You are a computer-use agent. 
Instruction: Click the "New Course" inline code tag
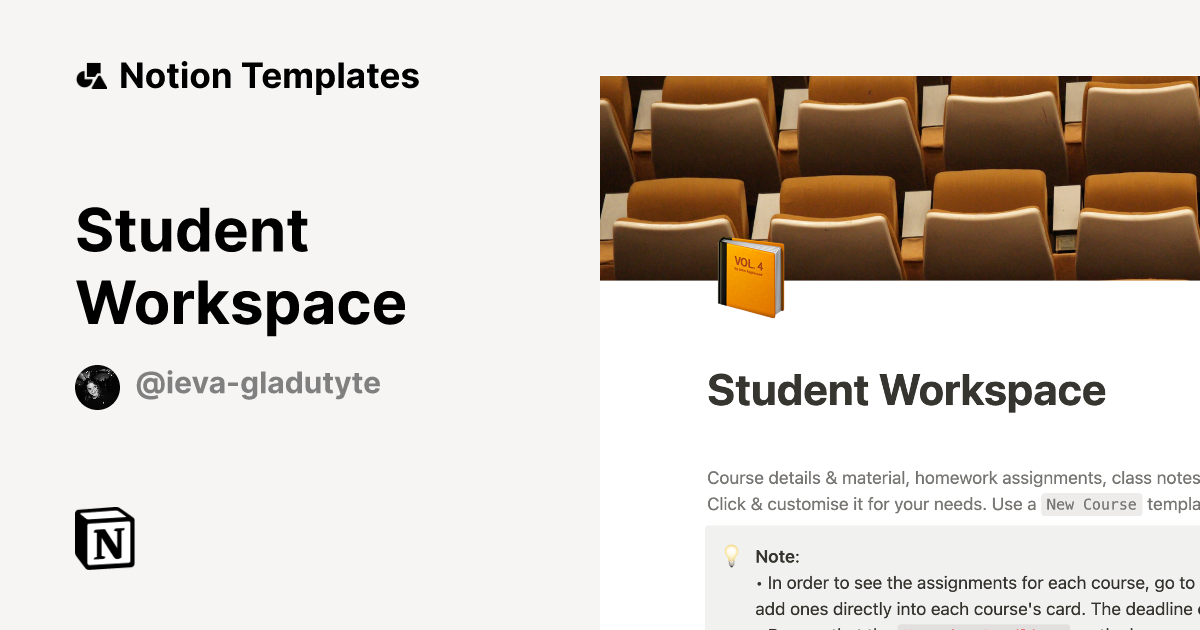tap(1091, 504)
